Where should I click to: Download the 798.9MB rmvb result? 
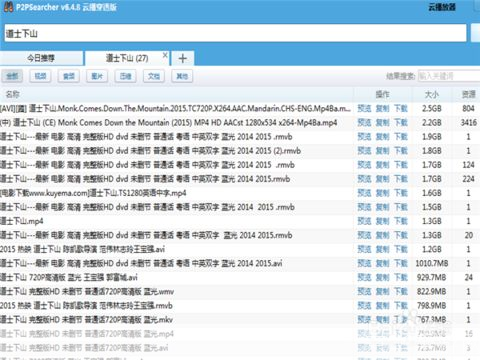pyautogui.click(x=401, y=306)
